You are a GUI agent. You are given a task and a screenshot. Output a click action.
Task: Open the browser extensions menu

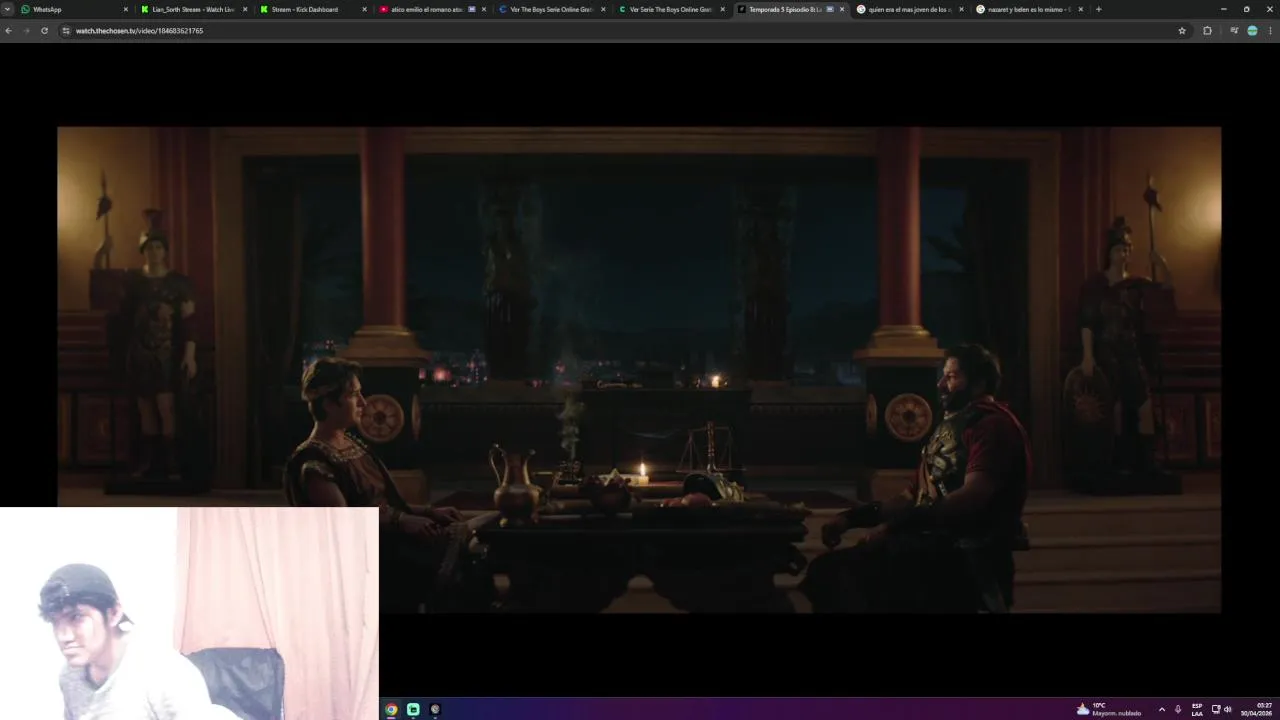[x=1207, y=31]
